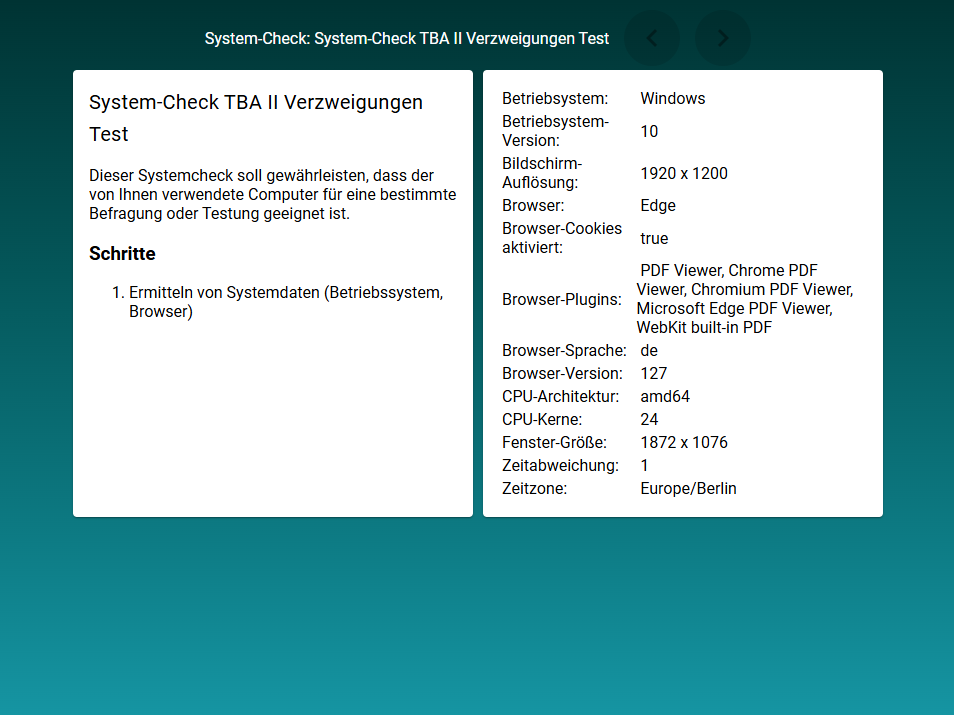Click the 'Browser-Plugins:' label

(x=561, y=299)
